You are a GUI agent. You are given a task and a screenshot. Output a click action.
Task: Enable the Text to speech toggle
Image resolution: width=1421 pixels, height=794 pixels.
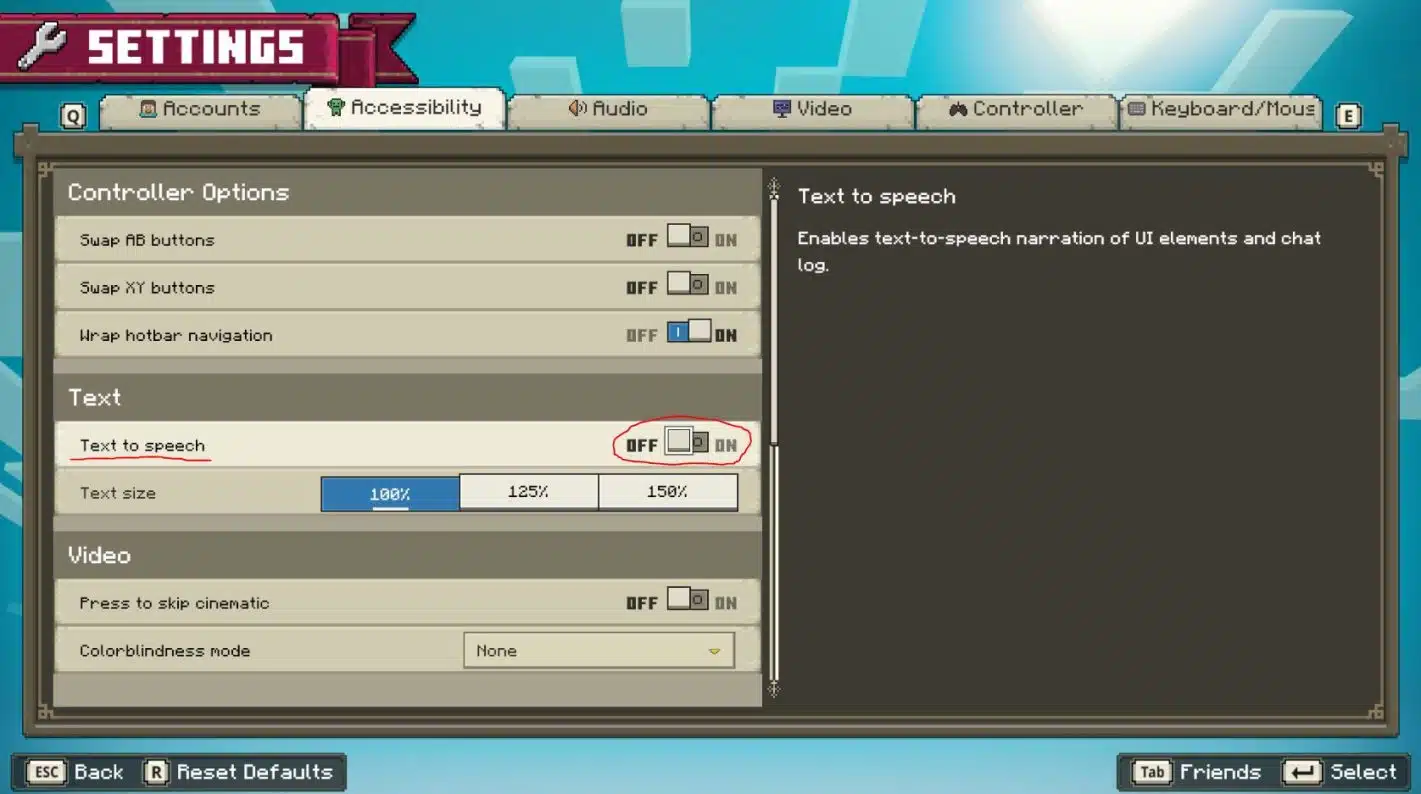(688, 443)
